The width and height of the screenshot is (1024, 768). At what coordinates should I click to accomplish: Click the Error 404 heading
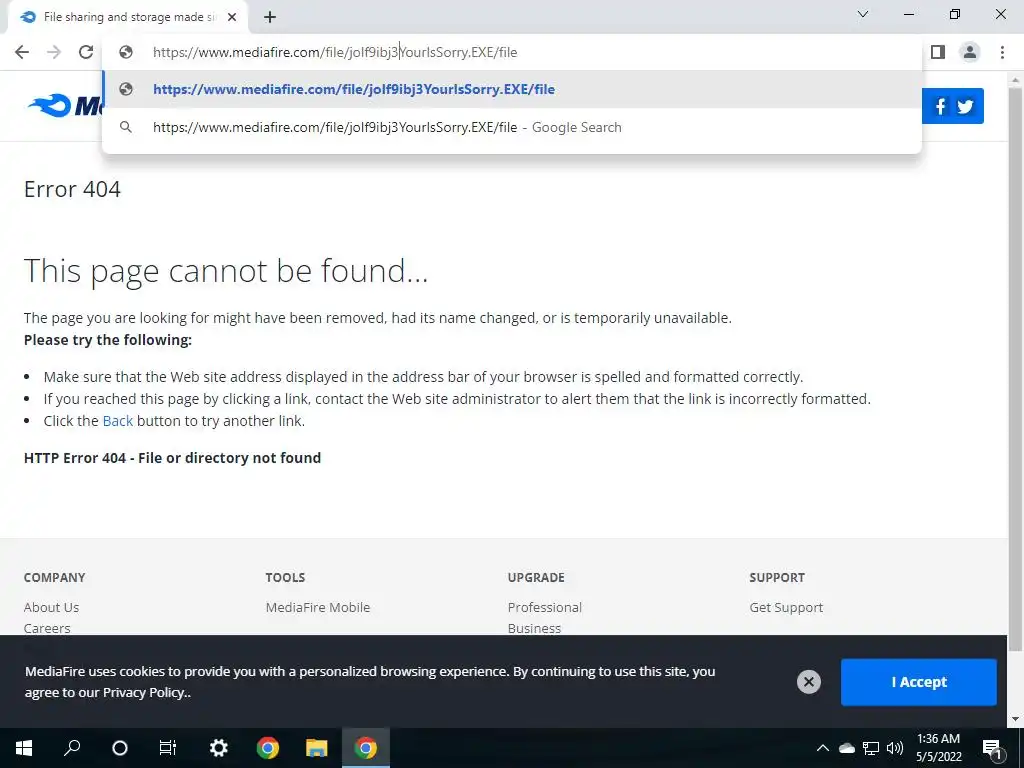[72, 189]
